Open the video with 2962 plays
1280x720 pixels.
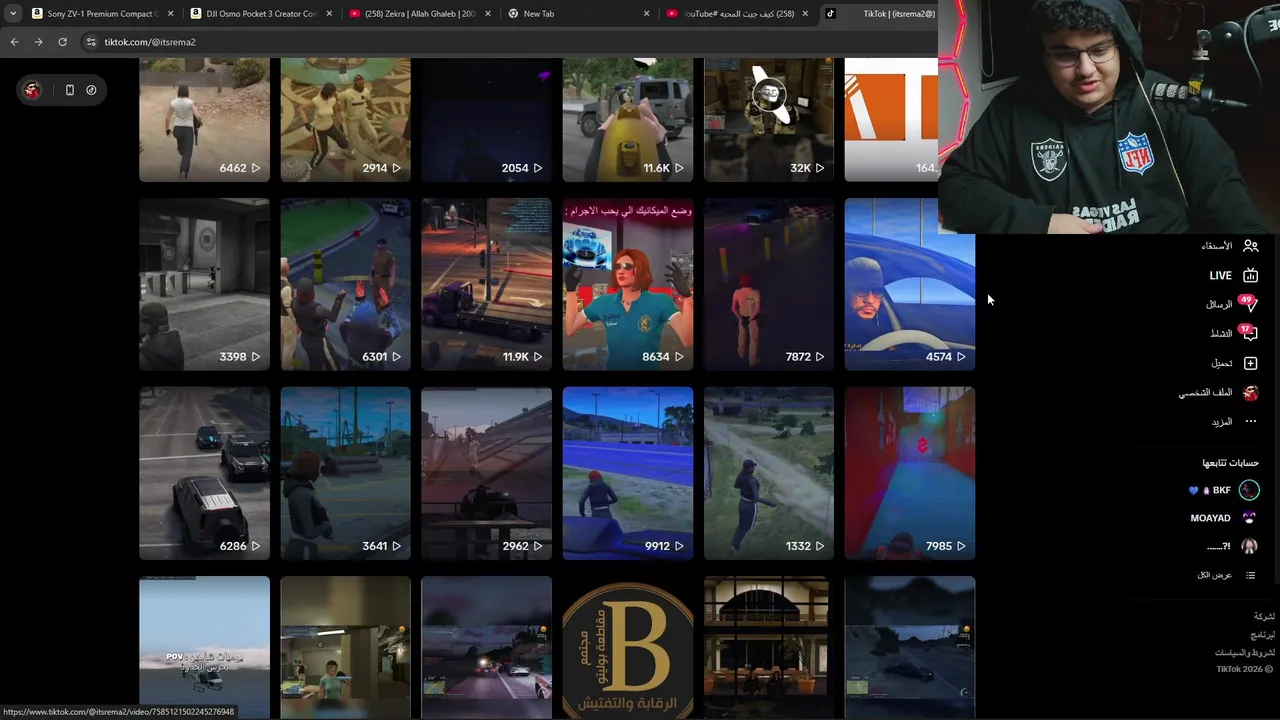pyautogui.click(x=486, y=473)
